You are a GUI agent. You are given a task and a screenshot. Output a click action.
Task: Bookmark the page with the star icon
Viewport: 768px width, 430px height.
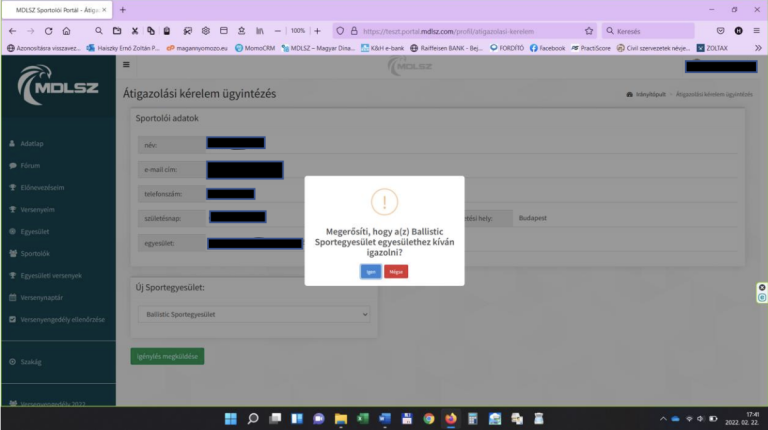[589, 31]
